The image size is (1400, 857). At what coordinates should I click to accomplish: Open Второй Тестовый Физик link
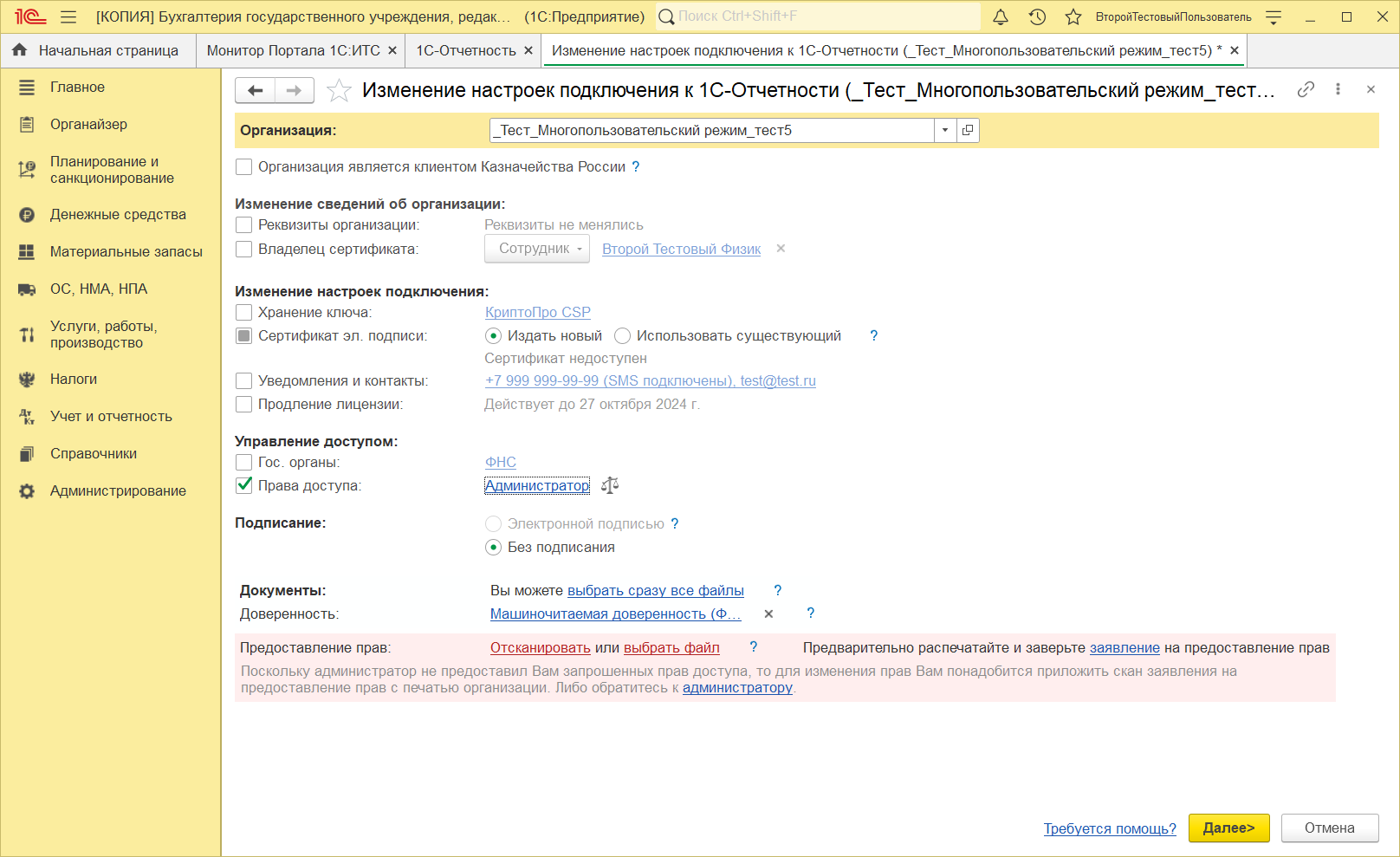click(x=682, y=250)
